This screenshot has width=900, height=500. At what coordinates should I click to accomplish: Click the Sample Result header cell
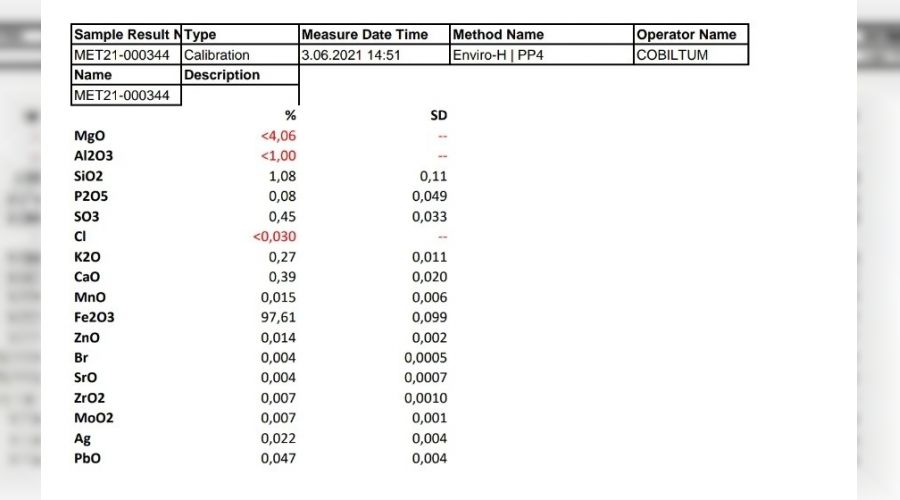click(126, 34)
